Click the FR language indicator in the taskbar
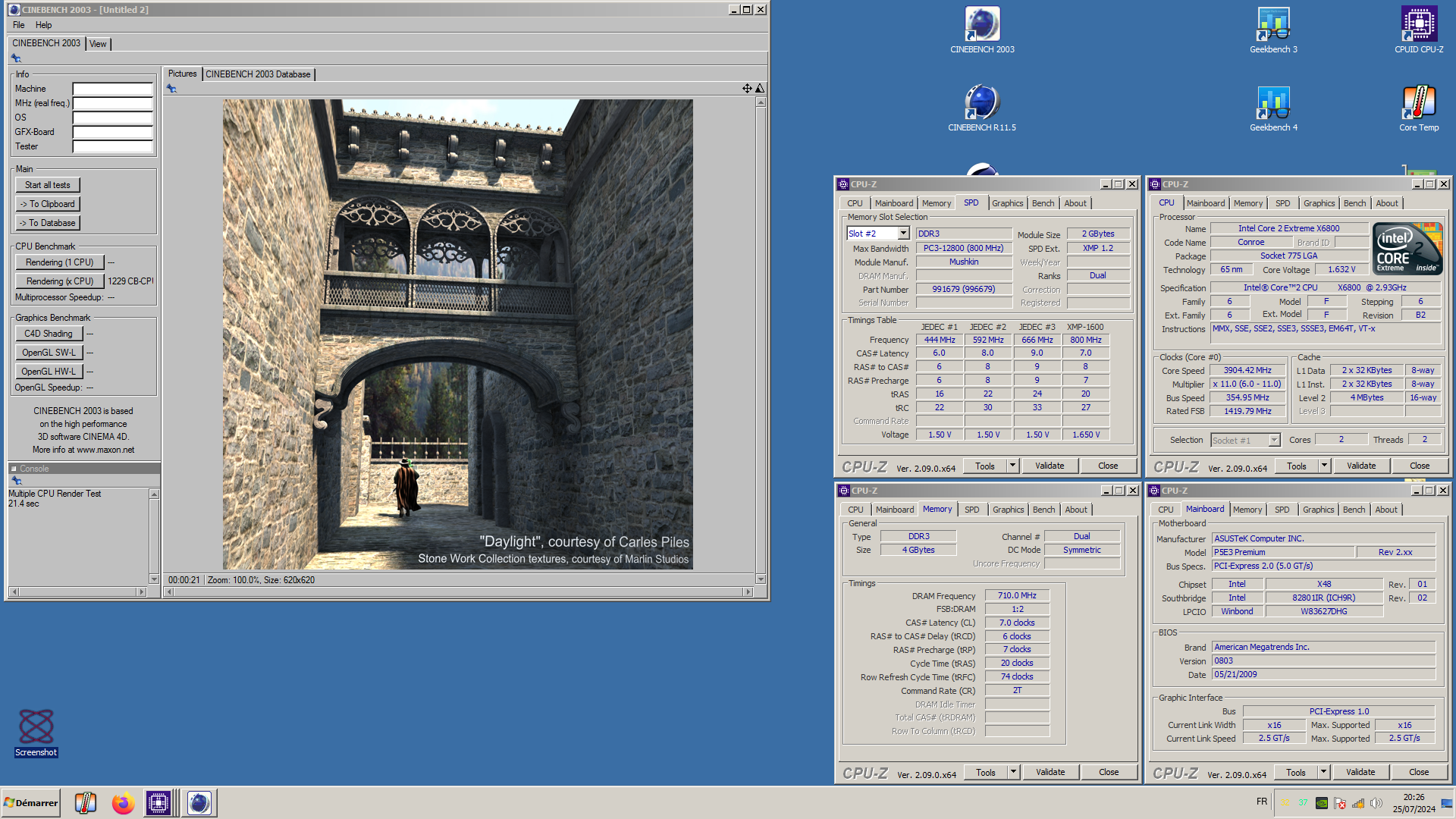This screenshot has width=1456, height=819. pos(1262,802)
